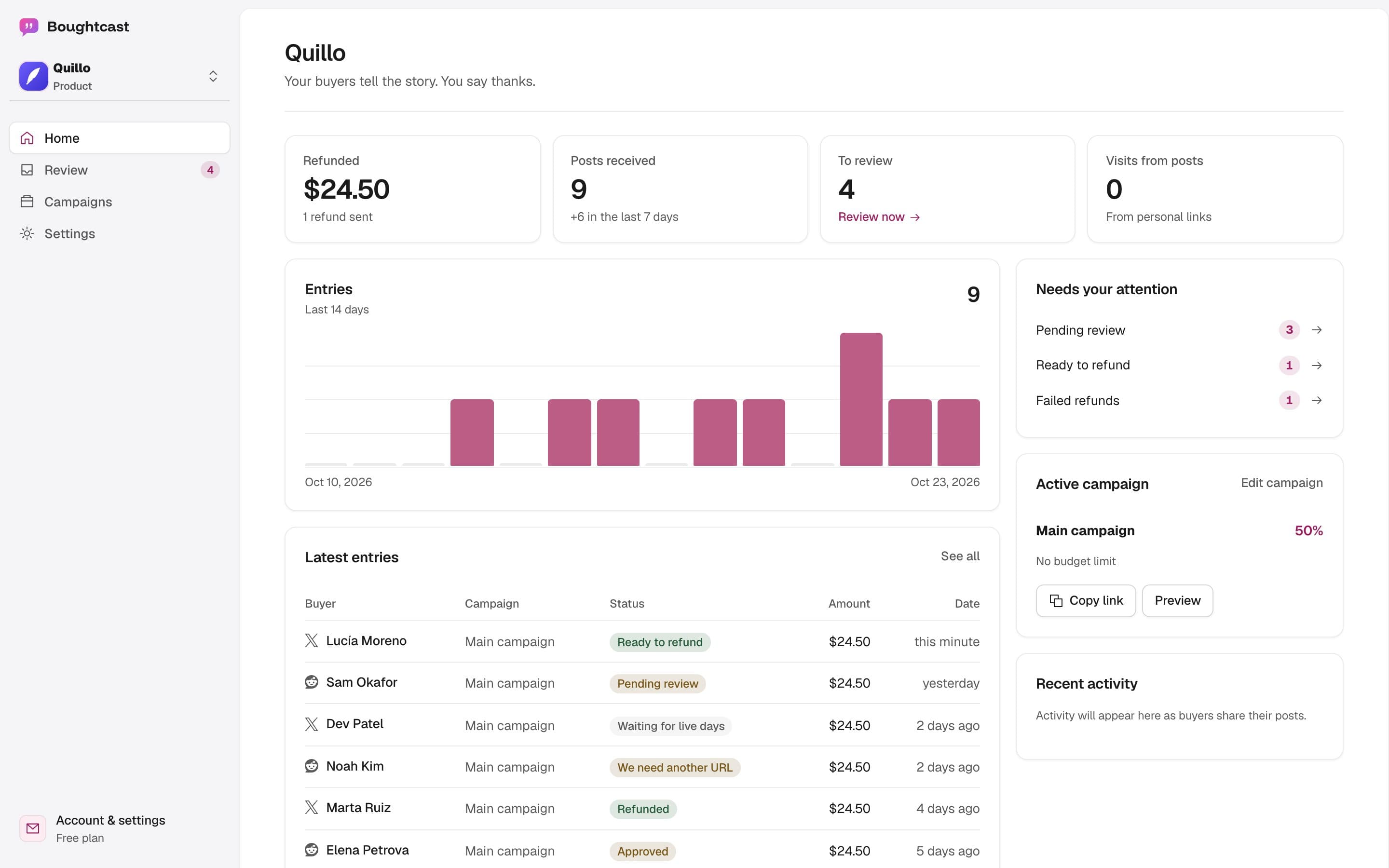Click the arrow next to Failed refunds
Image resolution: width=1389 pixels, height=868 pixels.
coord(1317,400)
